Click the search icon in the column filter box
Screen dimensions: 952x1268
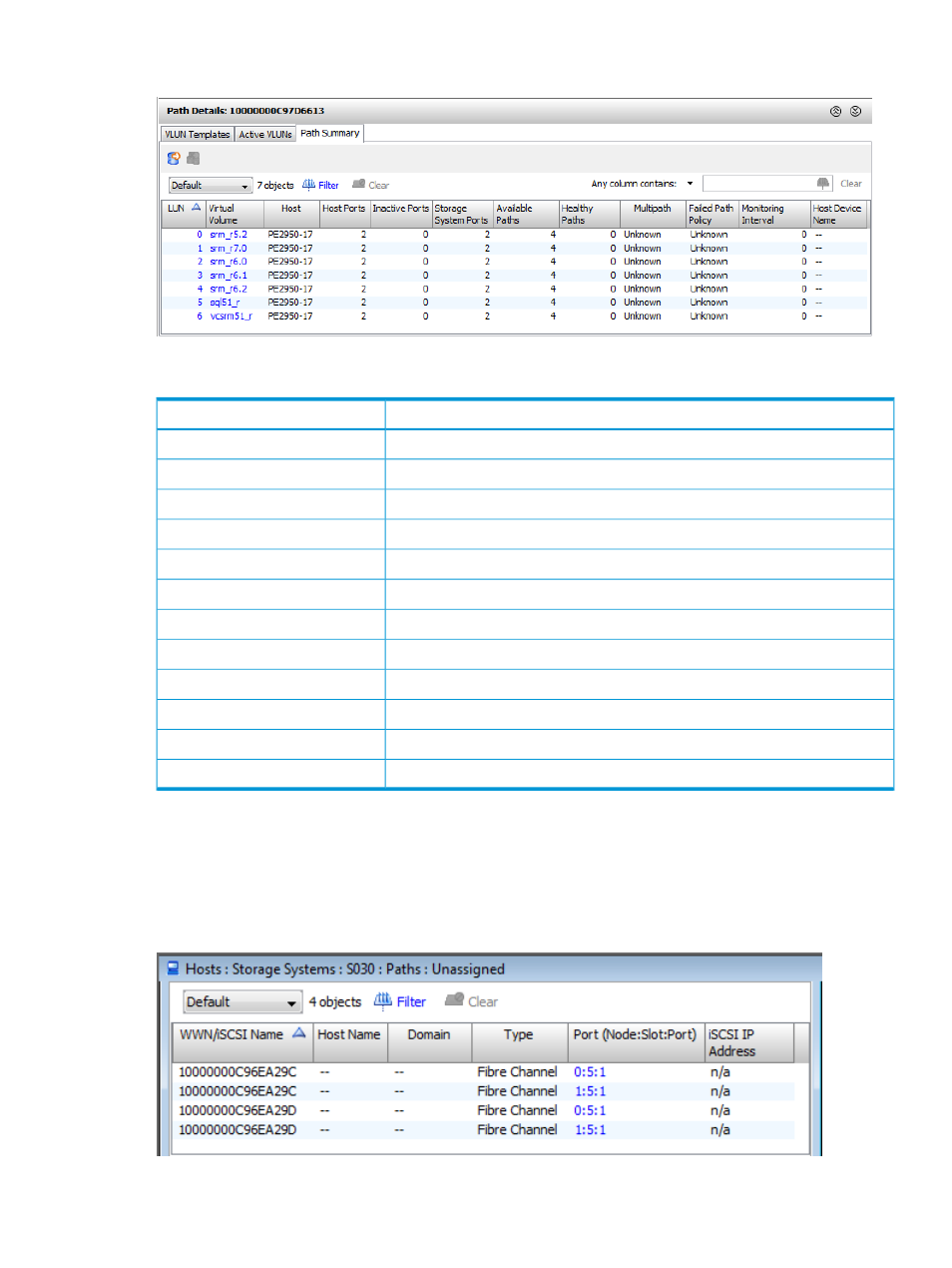coord(823,184)
